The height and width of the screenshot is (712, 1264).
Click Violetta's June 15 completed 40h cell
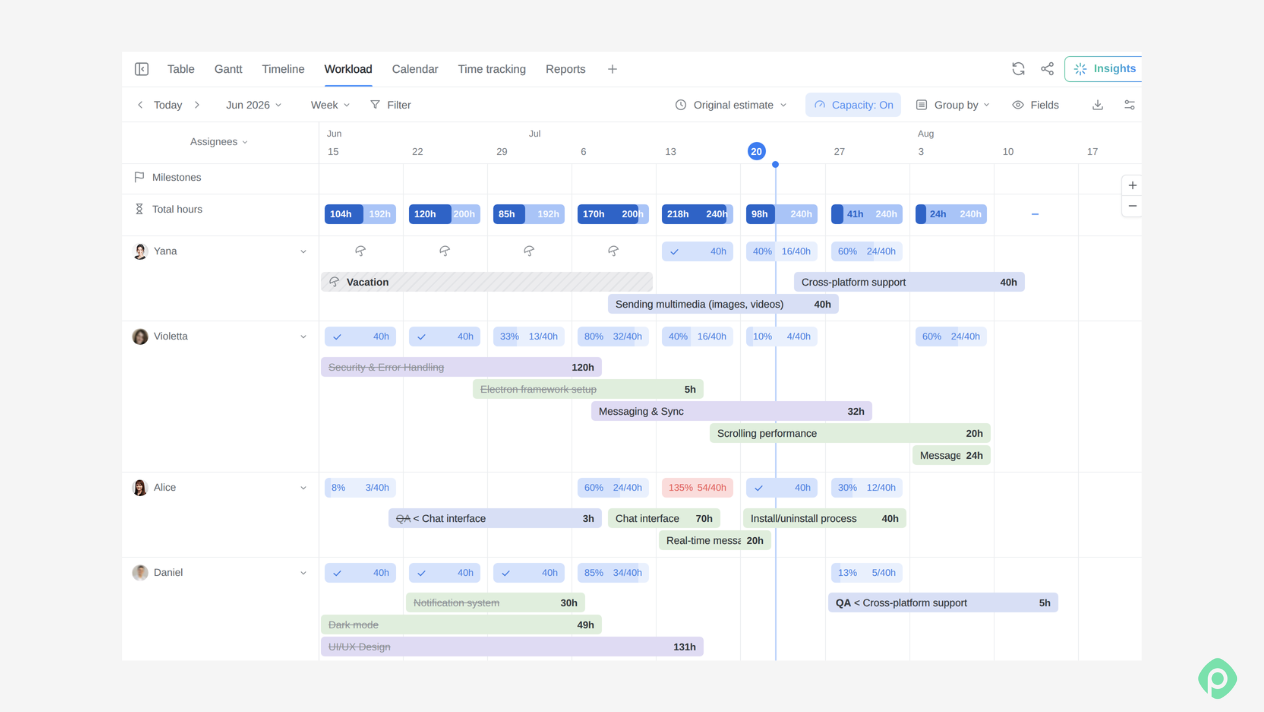tap(360, 336)
